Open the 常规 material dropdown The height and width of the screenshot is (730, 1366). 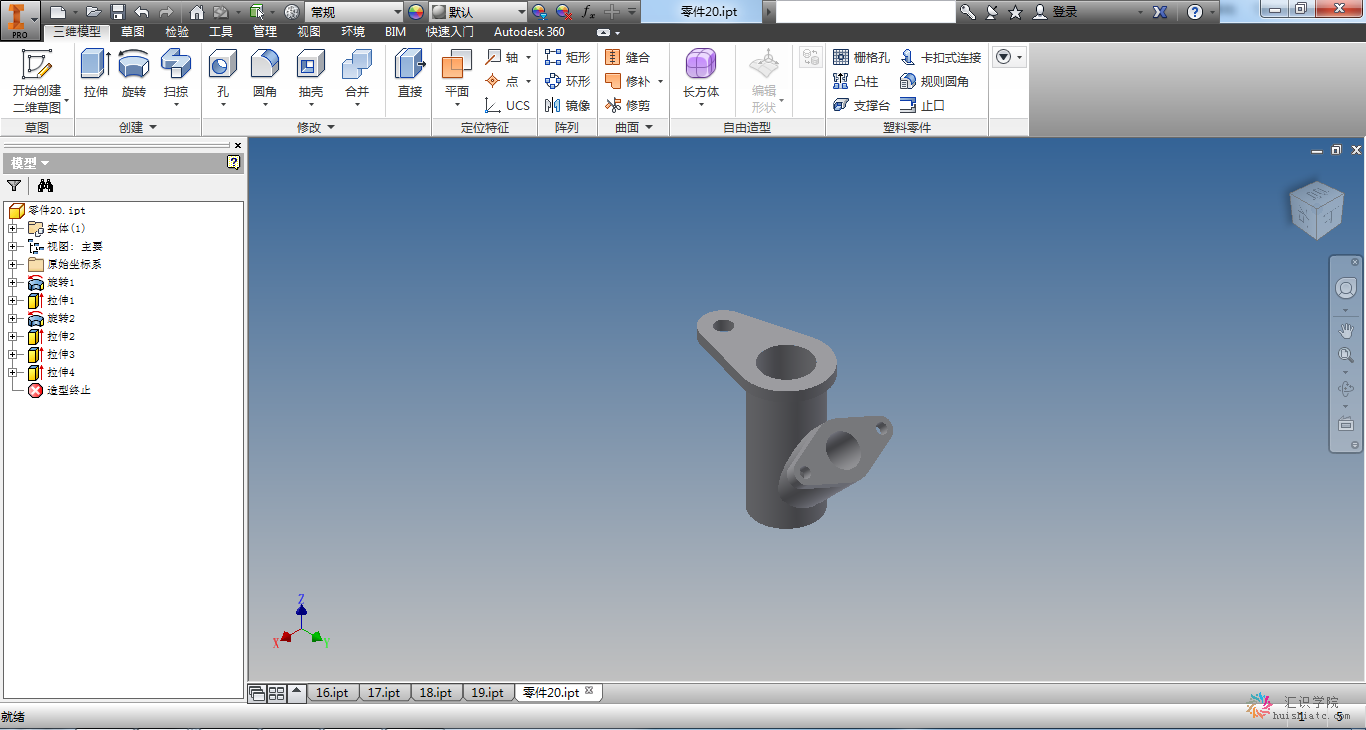click(354, 12)
